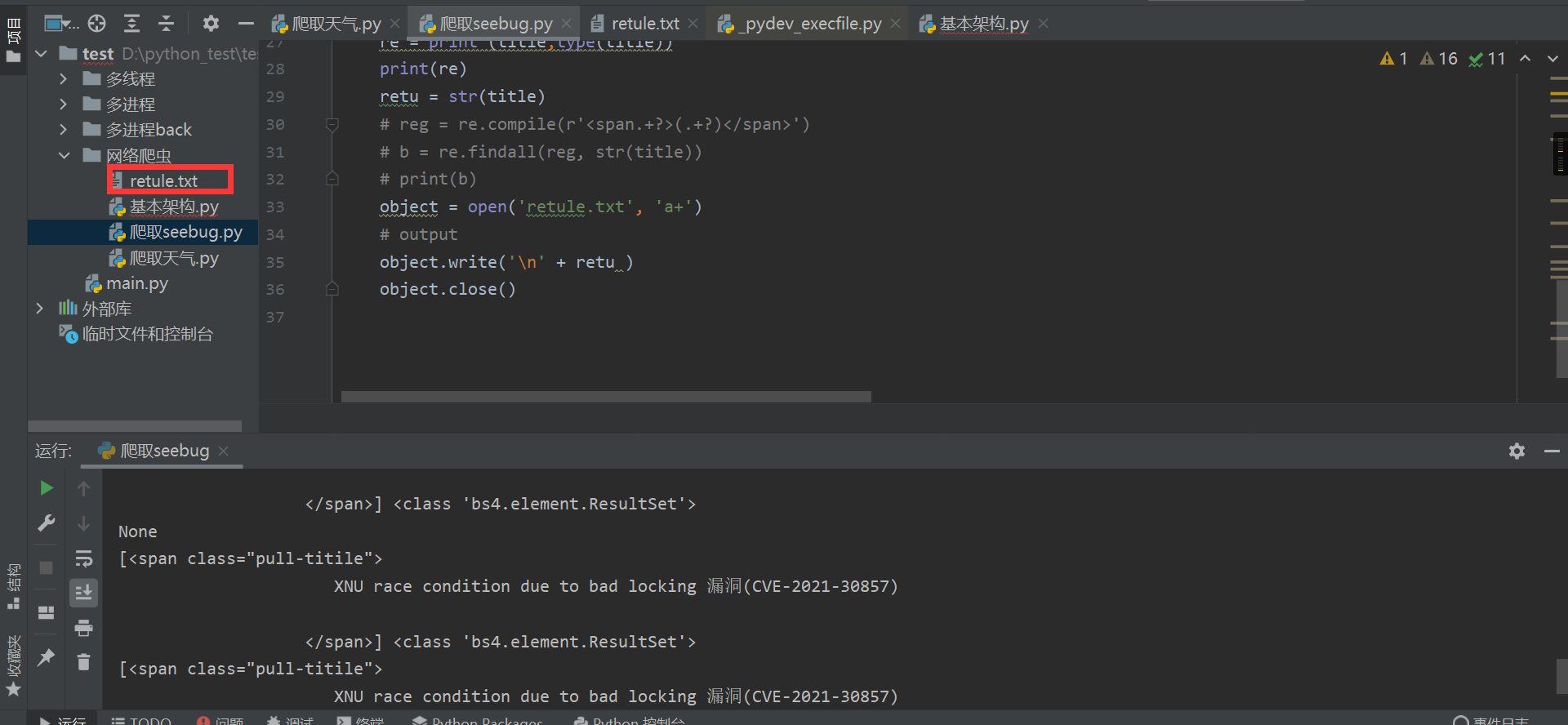This screenshot has height=725, width=1568.
Task: Print the console output
Action: coord(83,628)
